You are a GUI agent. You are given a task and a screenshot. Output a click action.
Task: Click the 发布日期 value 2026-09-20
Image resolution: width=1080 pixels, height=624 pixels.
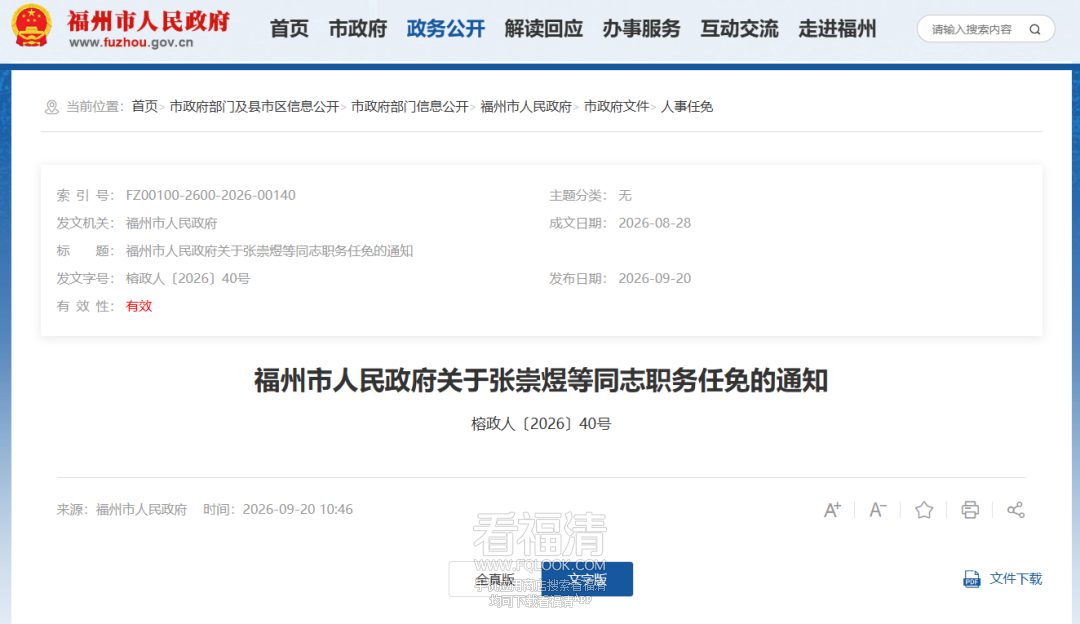[x=654, y=279]
